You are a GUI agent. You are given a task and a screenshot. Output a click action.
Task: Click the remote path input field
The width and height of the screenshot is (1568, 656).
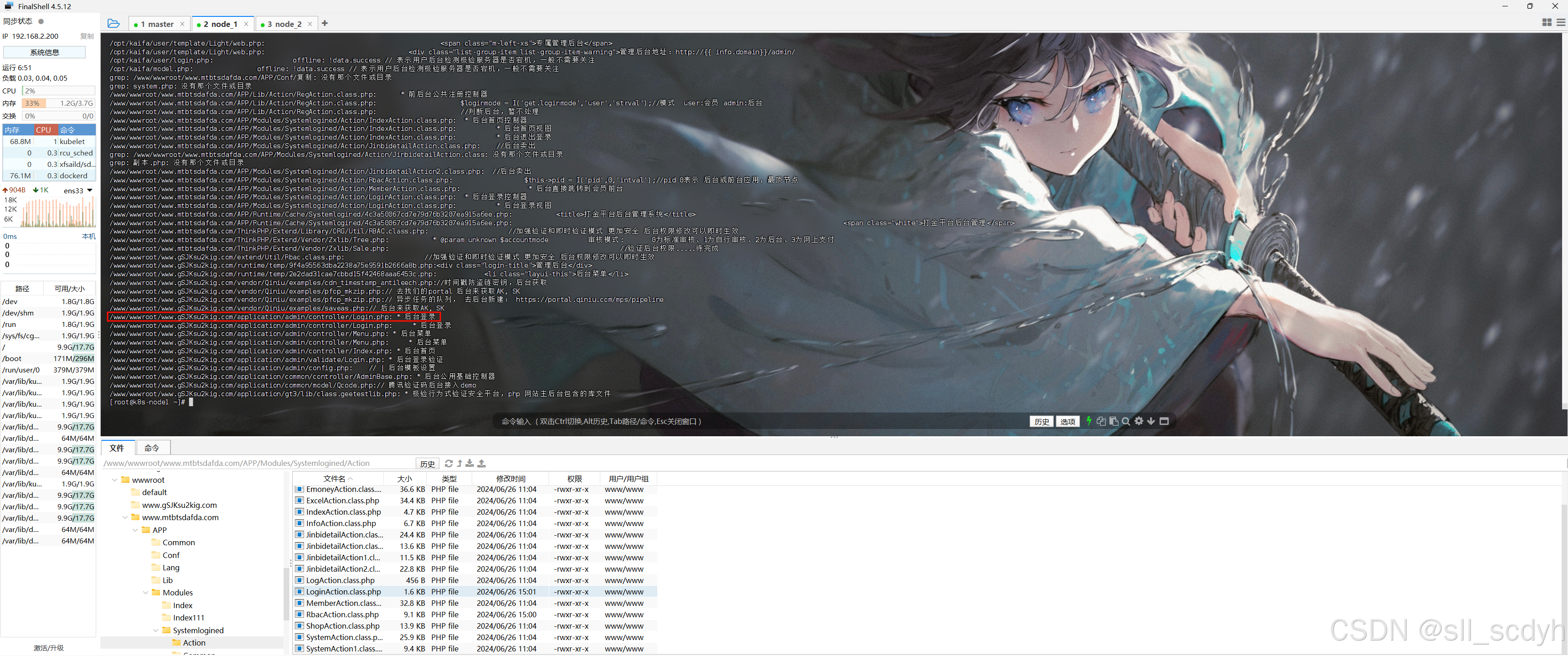(259, 464)
